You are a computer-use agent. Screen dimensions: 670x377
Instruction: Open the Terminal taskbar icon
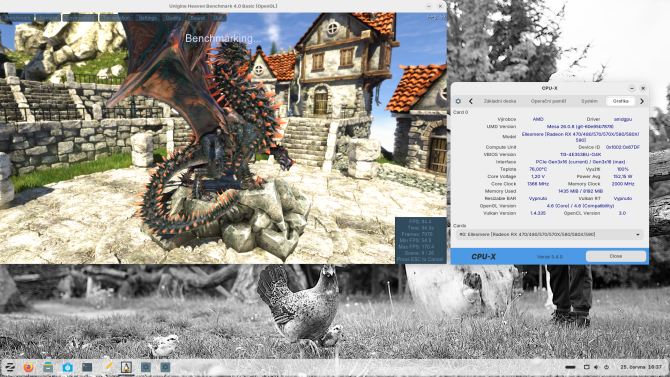click(x=87, y=367)
